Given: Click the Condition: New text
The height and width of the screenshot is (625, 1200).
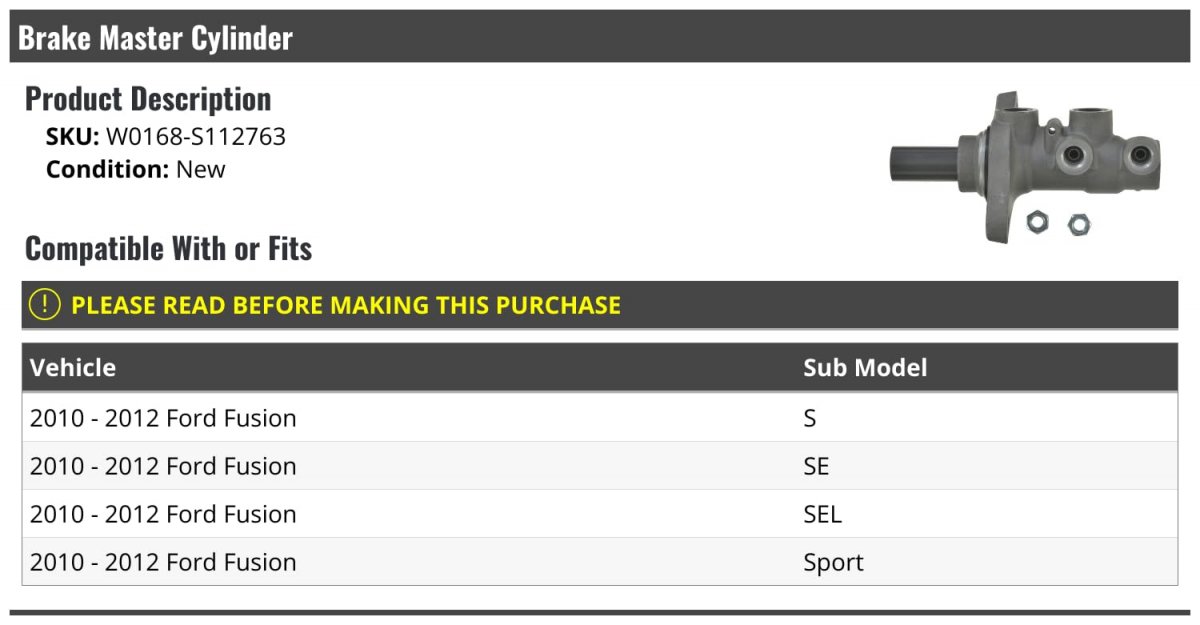Looking at the screenshot, I should (136, 169).
